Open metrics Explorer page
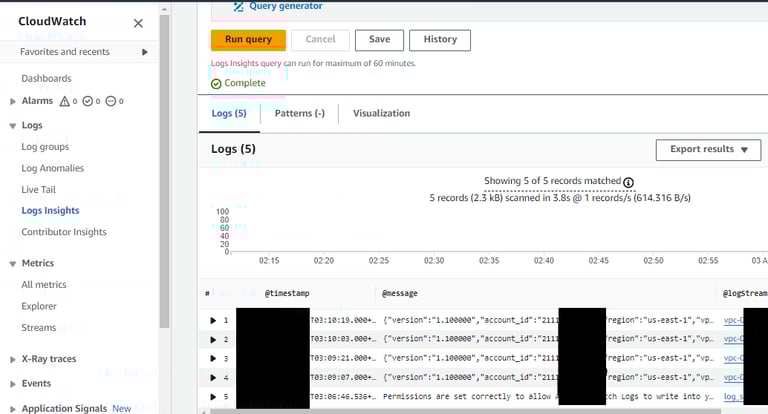768x414 pixels. pyautogui.click(x=39, y=306)
